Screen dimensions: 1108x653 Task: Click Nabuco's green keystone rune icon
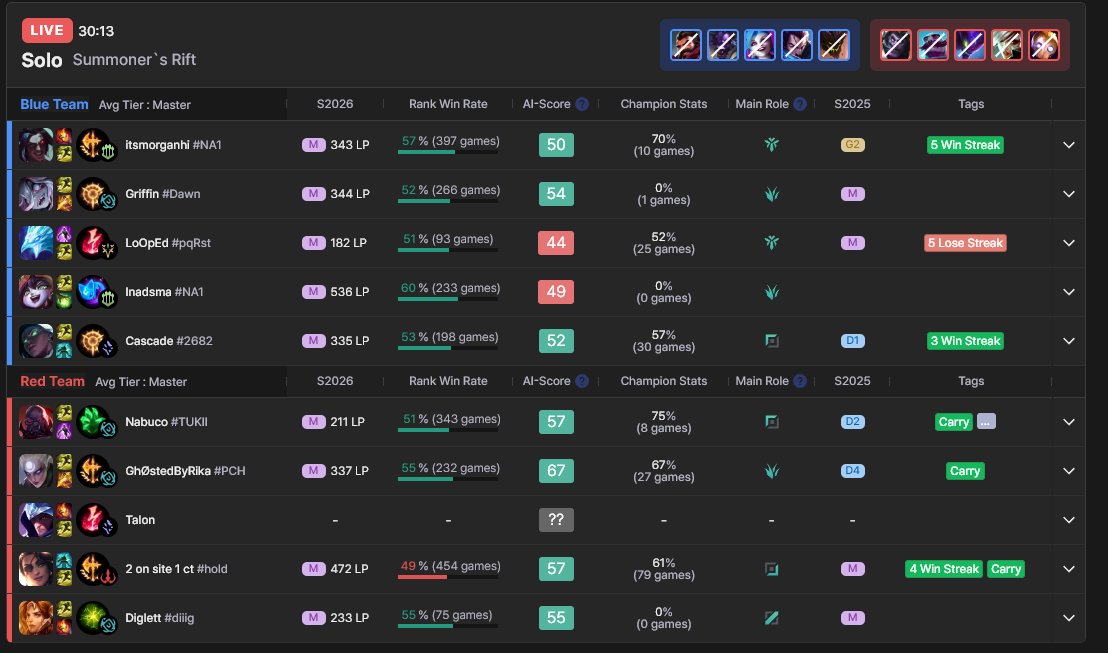pyautogui.click(x=93, y=420)
